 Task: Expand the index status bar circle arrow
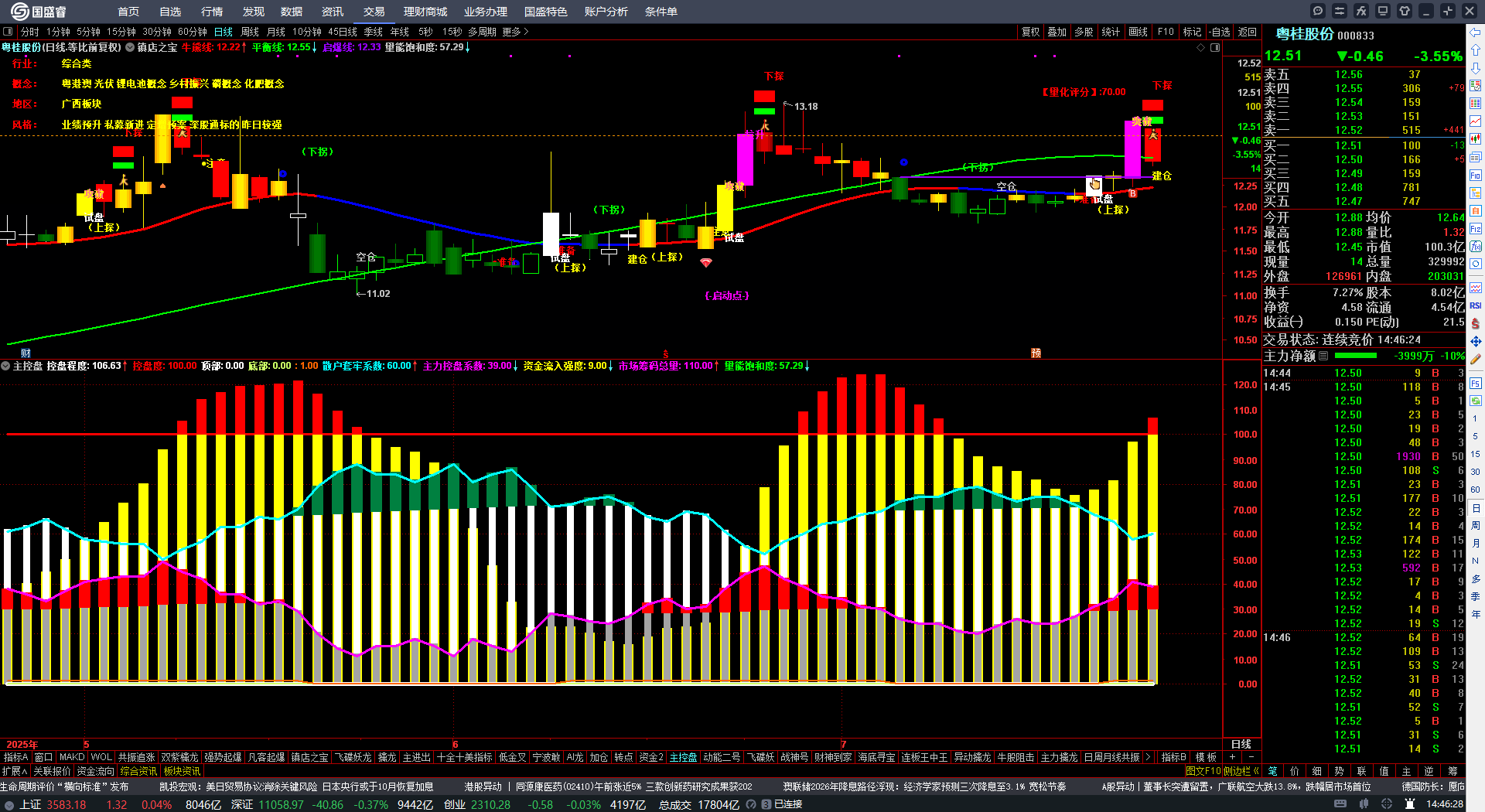click(x=9, y=805)
